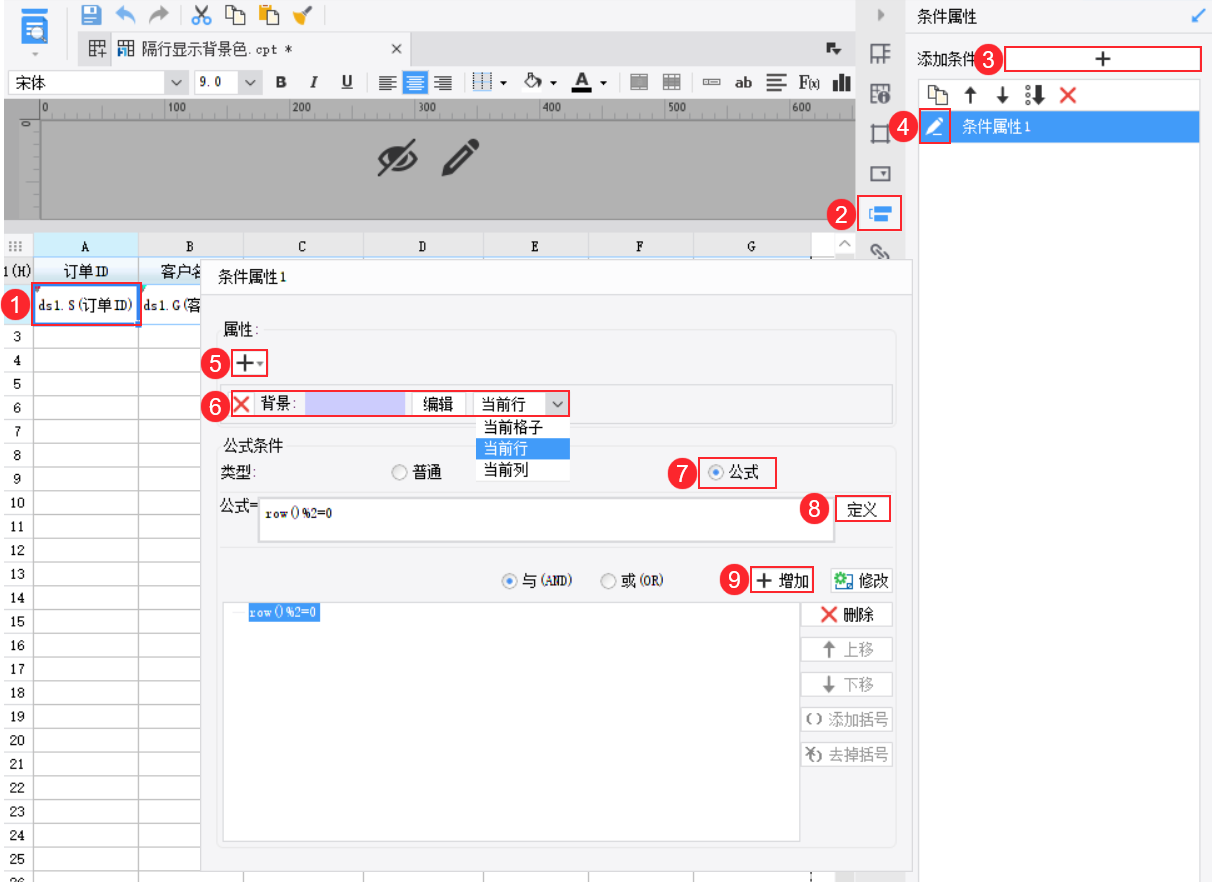Click the 定义 formula button
Image resolution: width=1212 pixels, height=882 pixels.
(862, 509)
